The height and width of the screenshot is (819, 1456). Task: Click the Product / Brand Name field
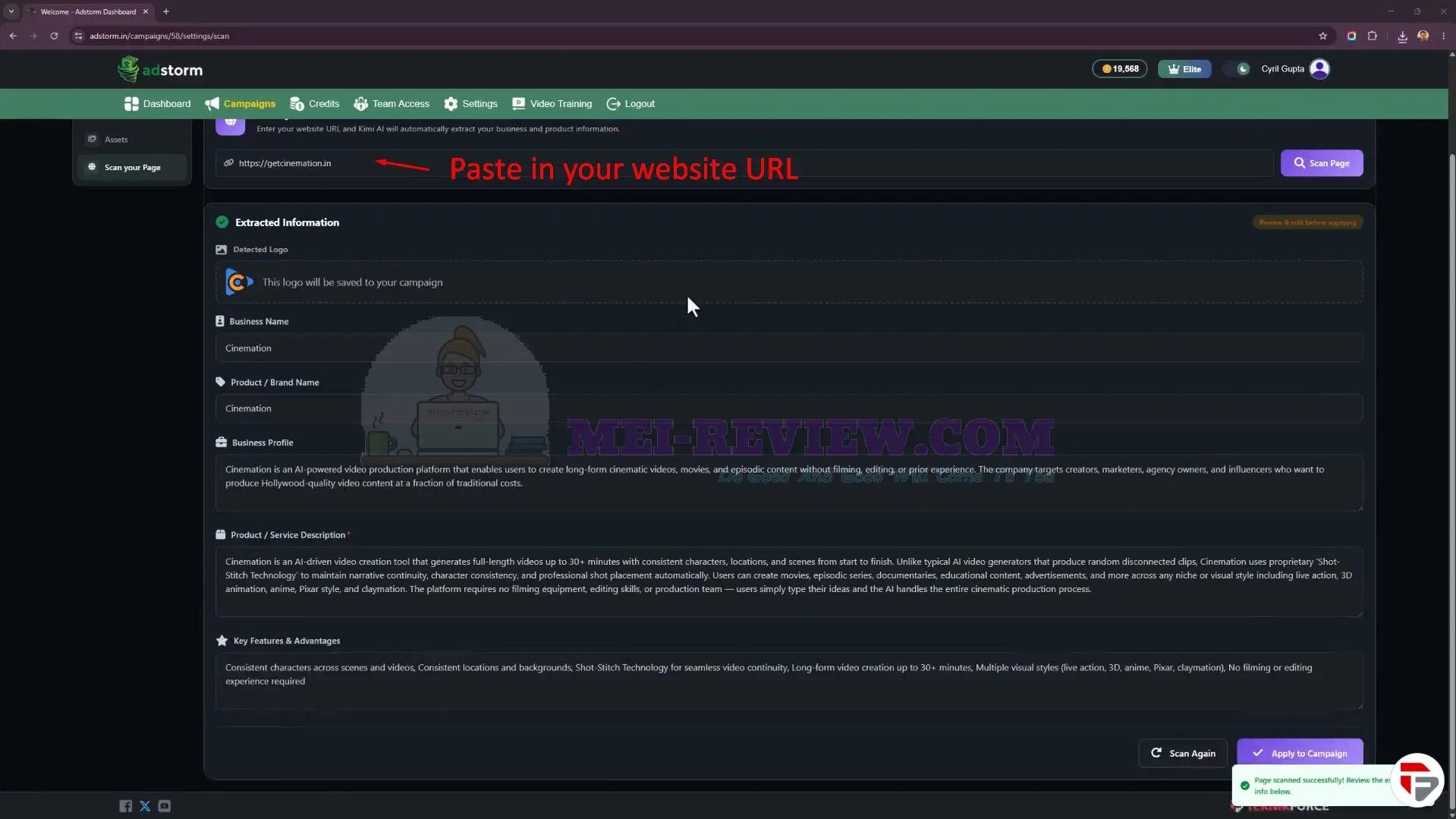coord(789,408)
